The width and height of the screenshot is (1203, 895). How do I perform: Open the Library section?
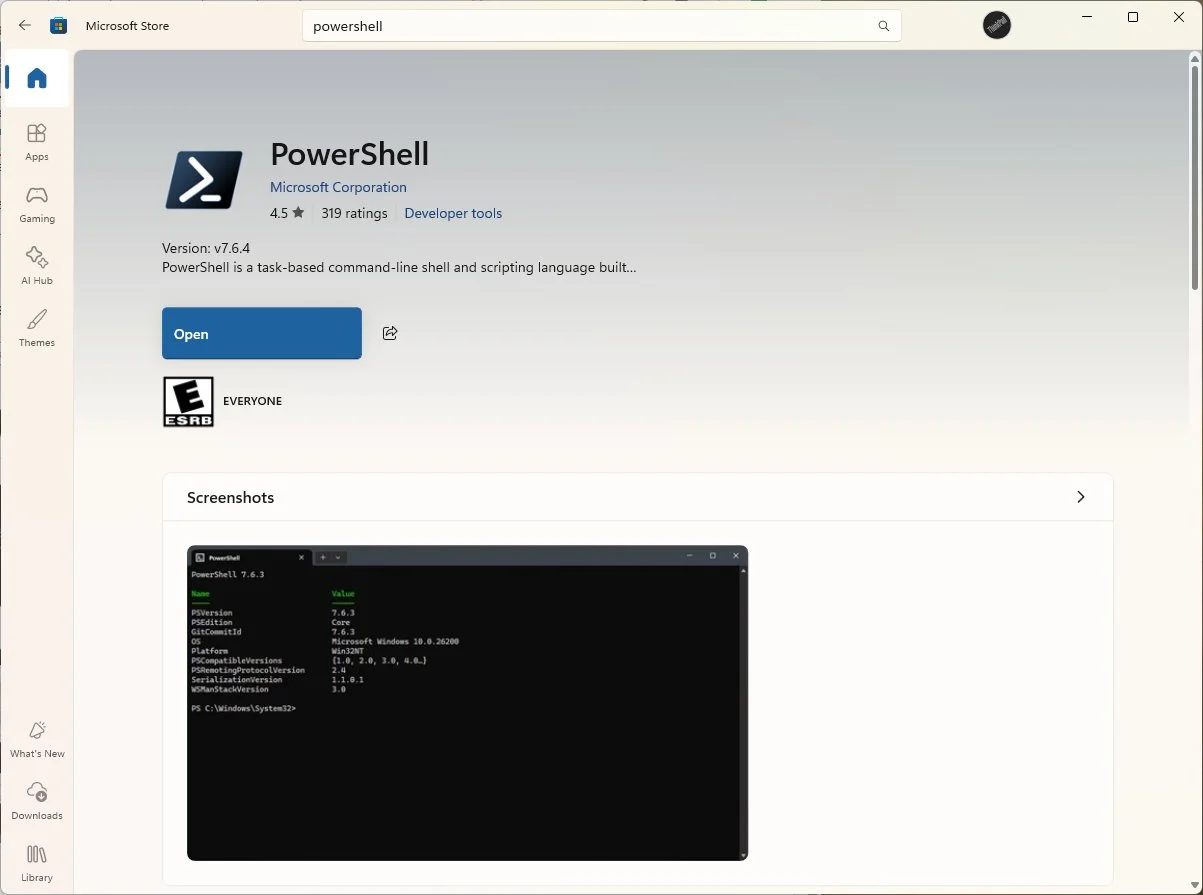pos(37,863)
